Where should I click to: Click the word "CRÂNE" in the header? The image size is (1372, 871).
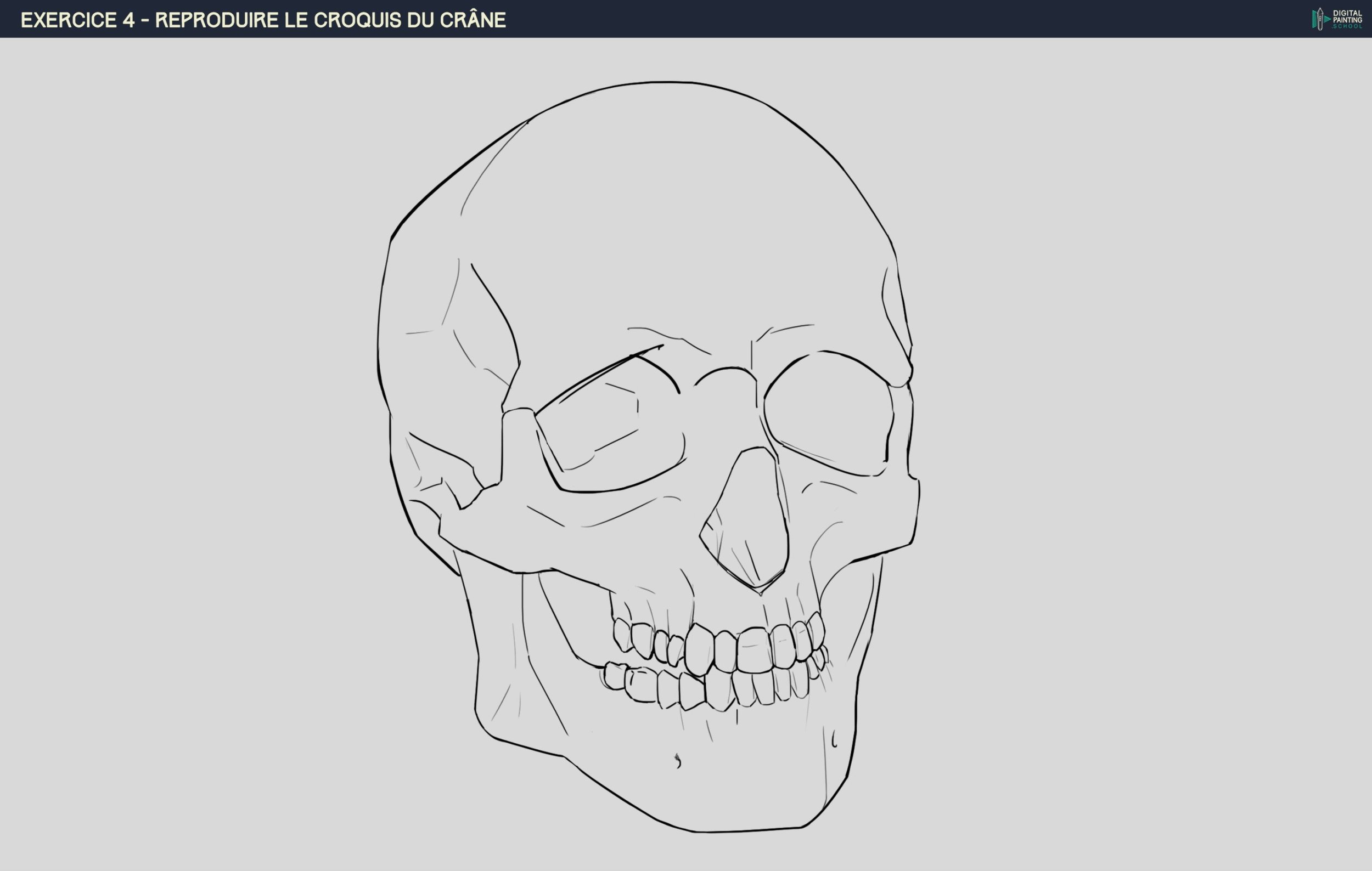(x=473, y=20)
